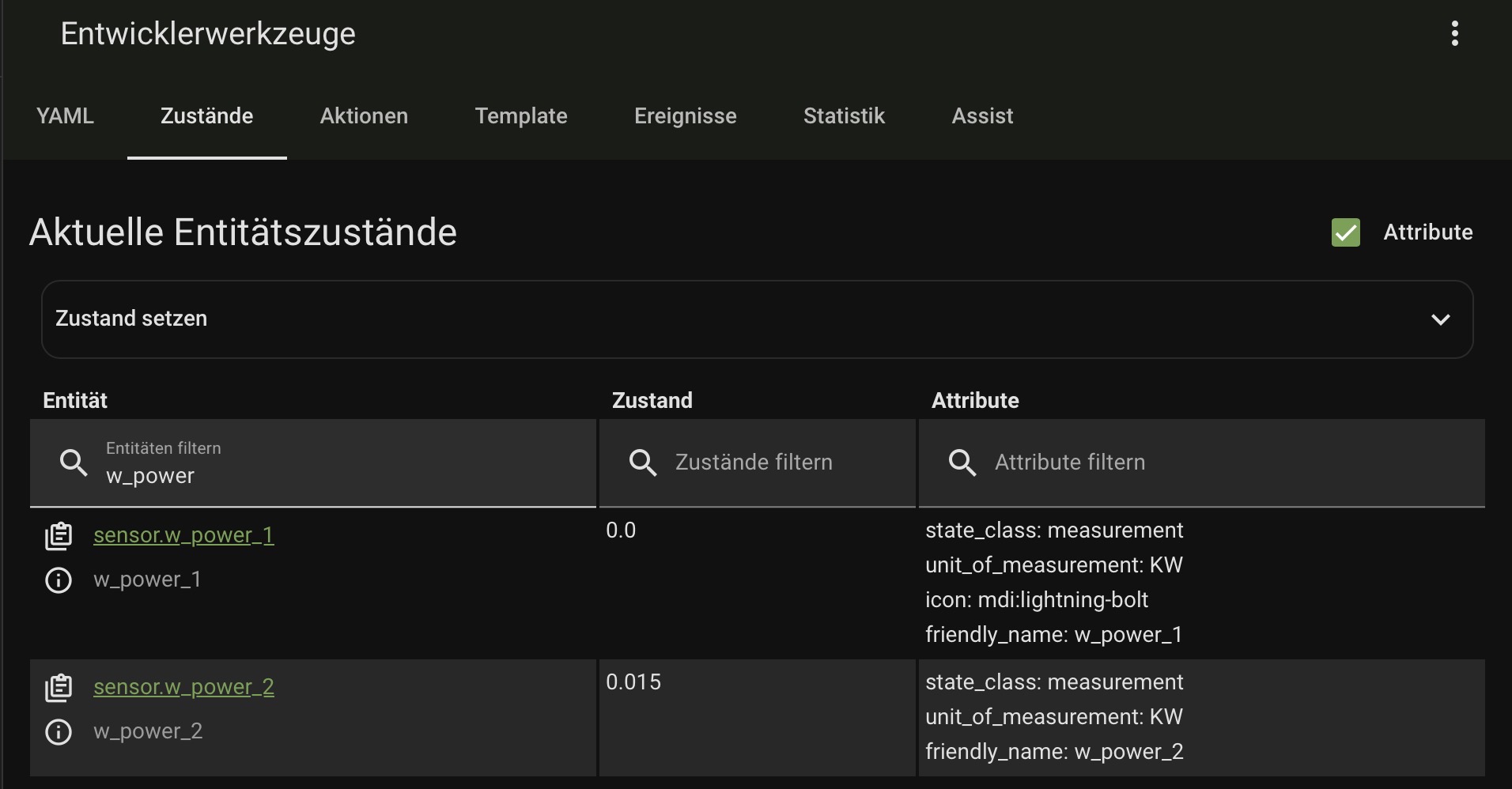Click the search icon in entity filter
The image size is (1512, 789).
74,462
